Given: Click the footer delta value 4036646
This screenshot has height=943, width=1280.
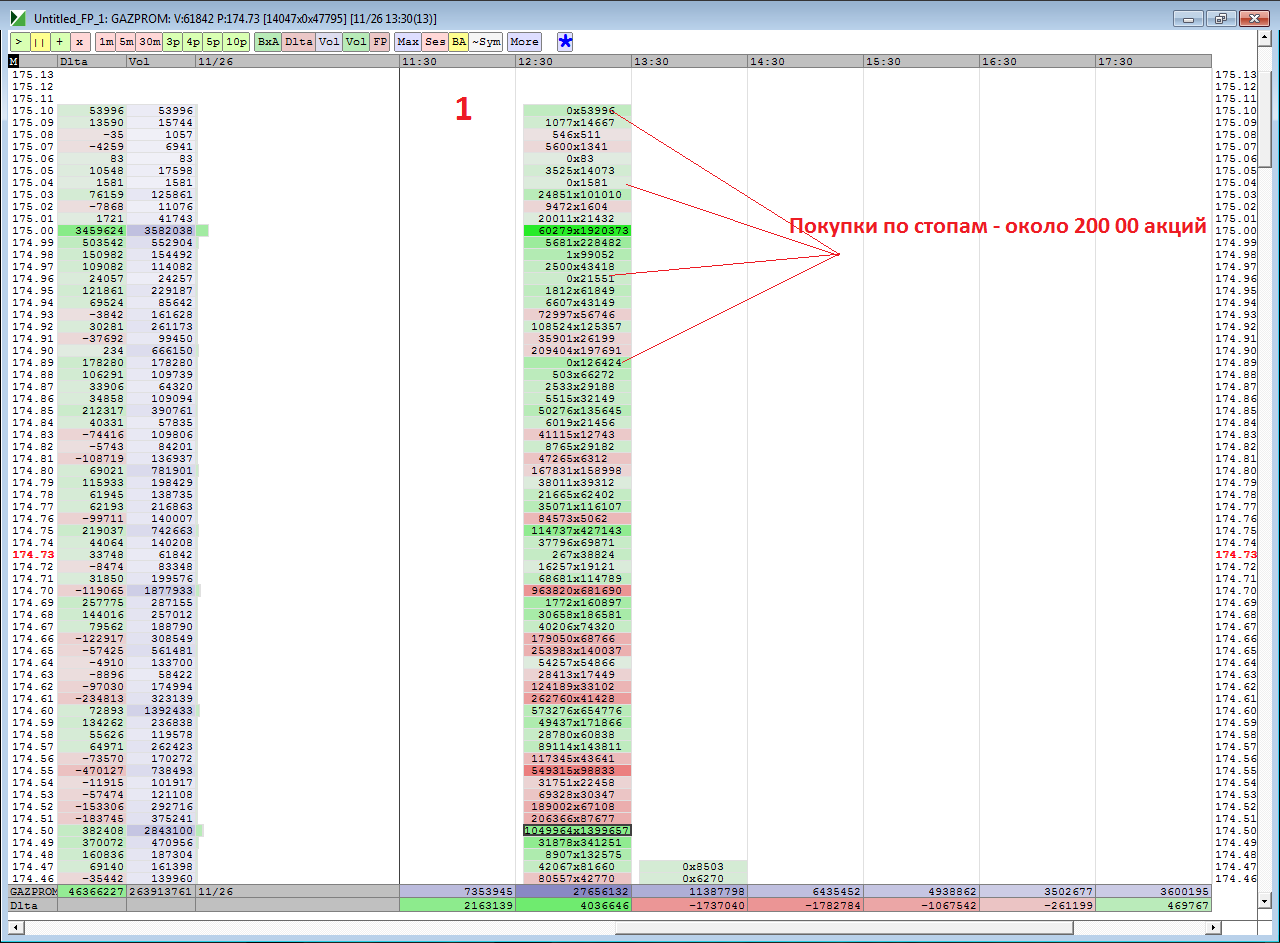Looking at the screenshot, I should pyautogui.click(x=574, y=905).
